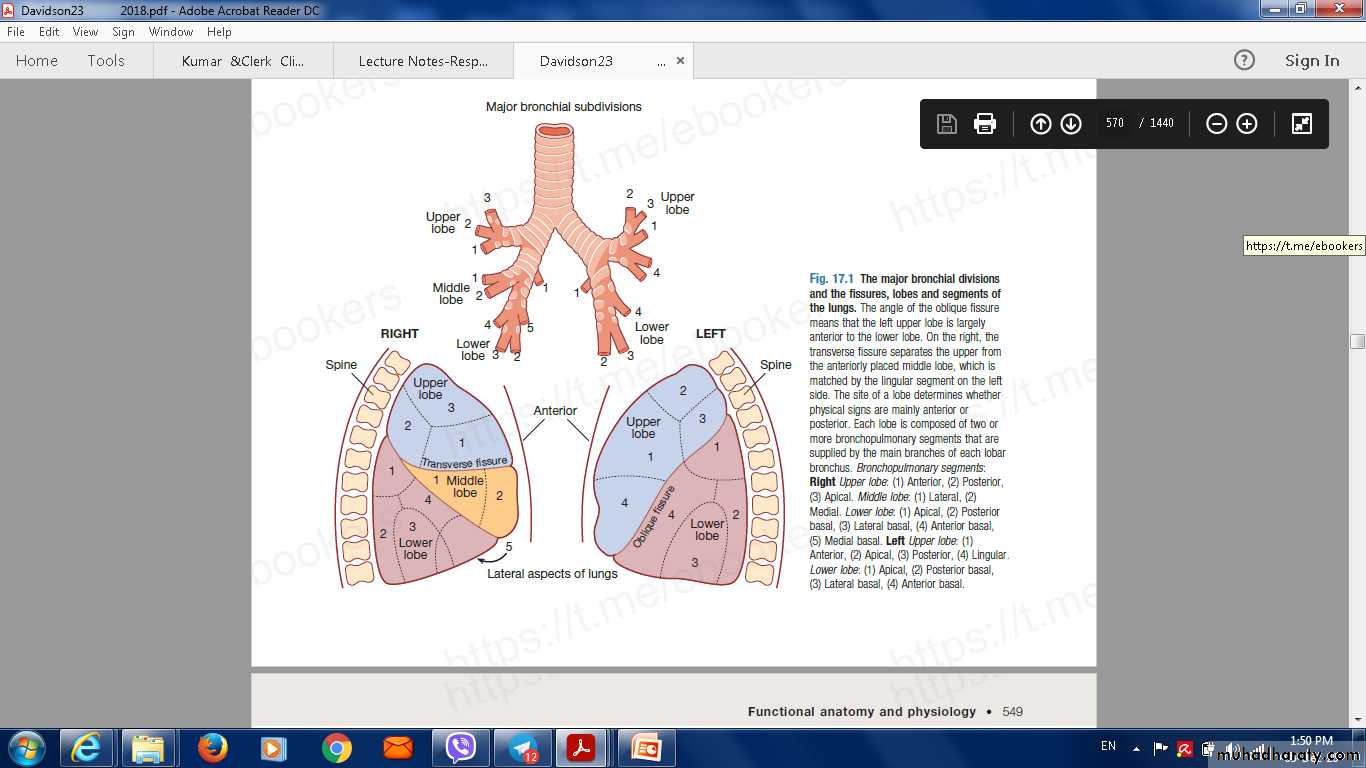Zoom out with the minus icon
Screen dimensions: 1366x768
coord(1216,124)
